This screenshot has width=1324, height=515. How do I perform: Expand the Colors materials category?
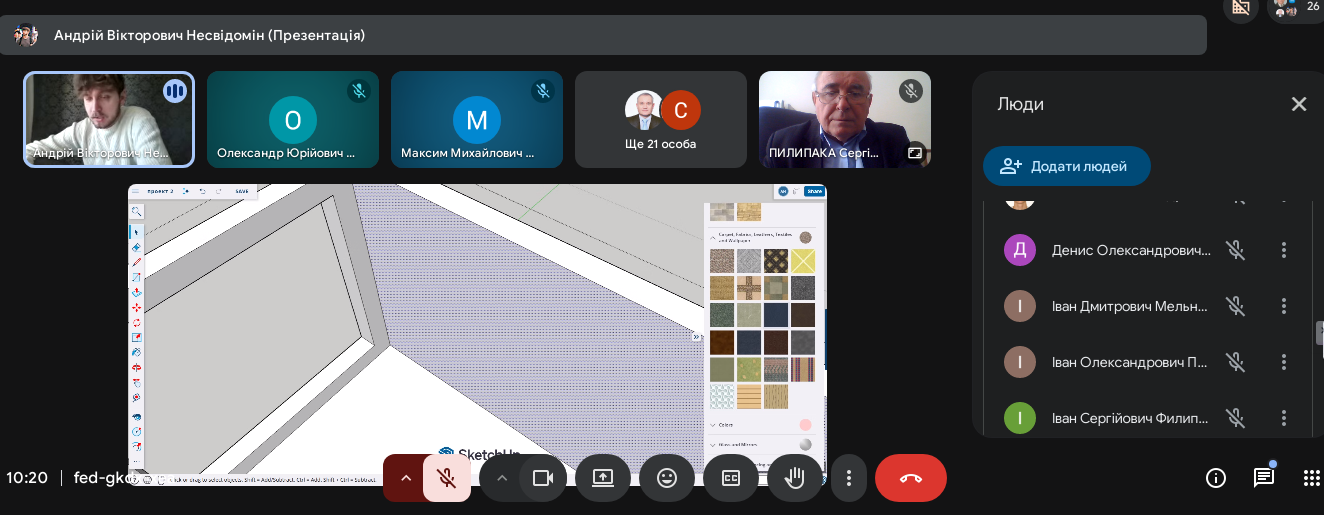[713, 425]
